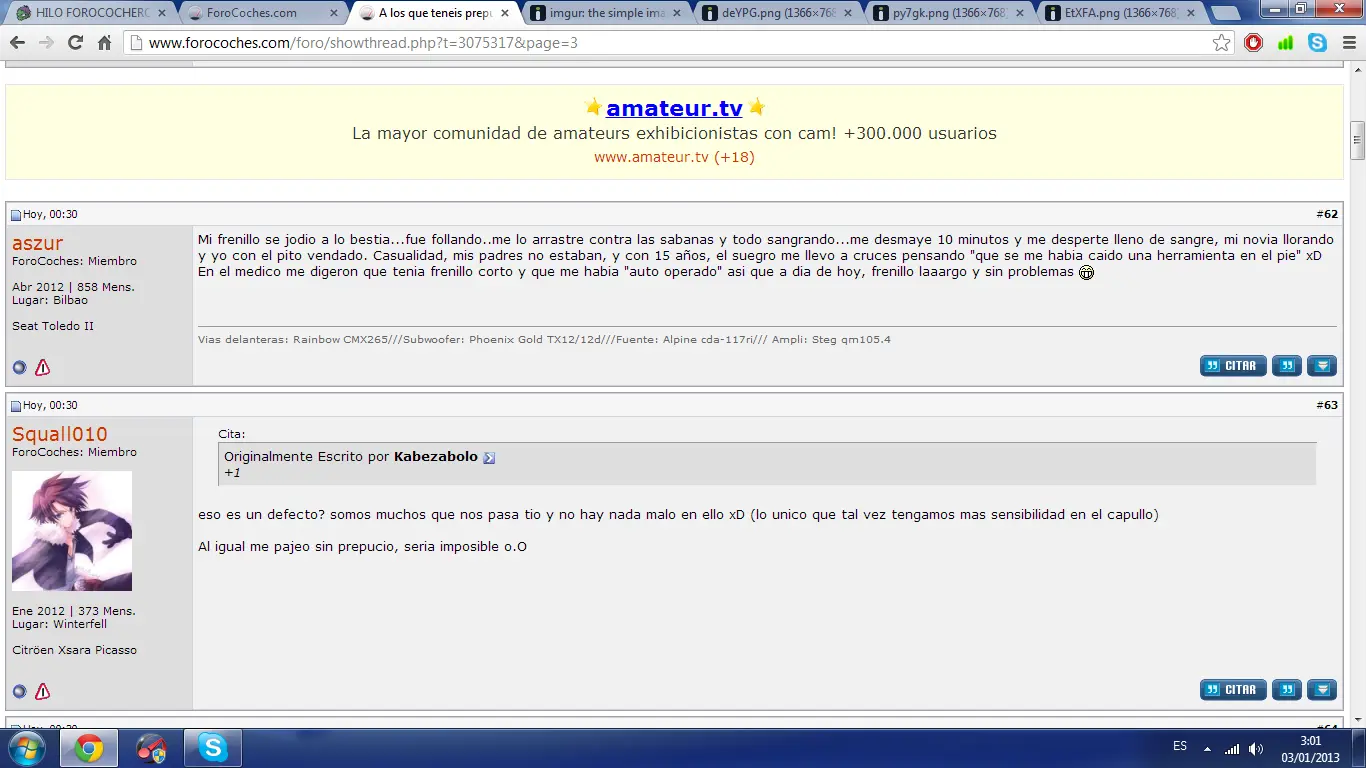Screen dimensions: 1366x768
Task: Show hidden system tray icons
Action: [x=1207, y=748]
